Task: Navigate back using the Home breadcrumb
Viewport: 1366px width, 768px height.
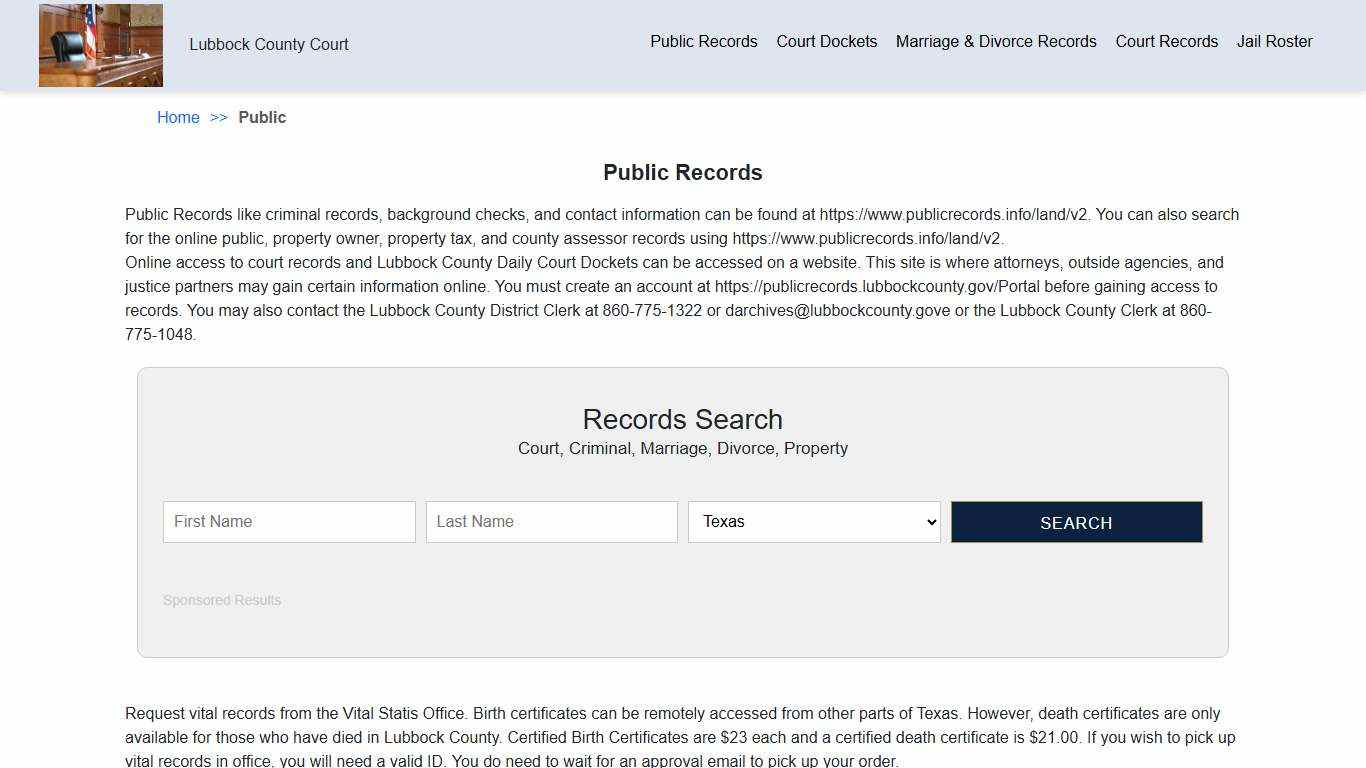Action: coord(178,117)
